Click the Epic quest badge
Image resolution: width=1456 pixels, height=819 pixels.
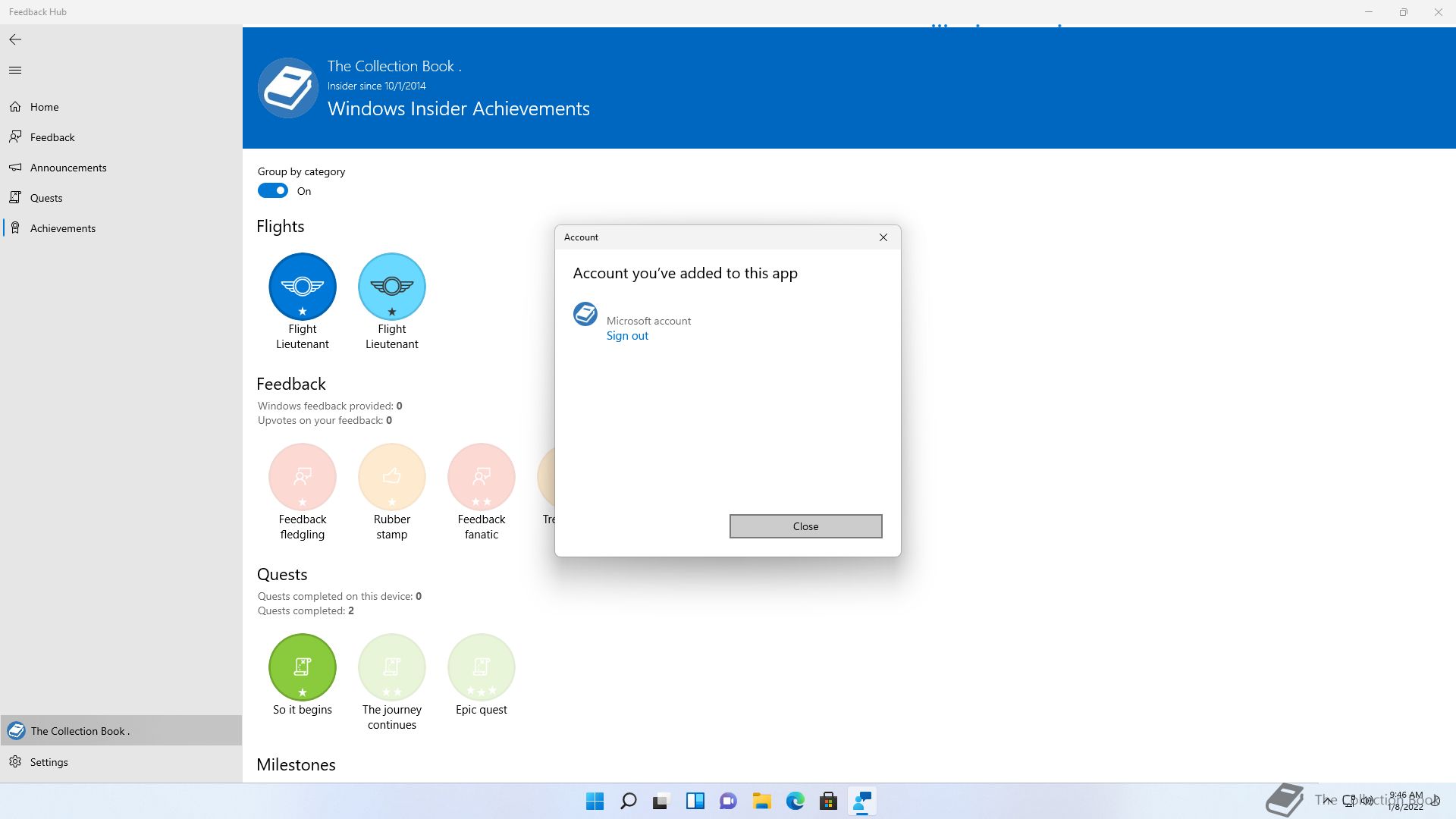tap(482, 667)
